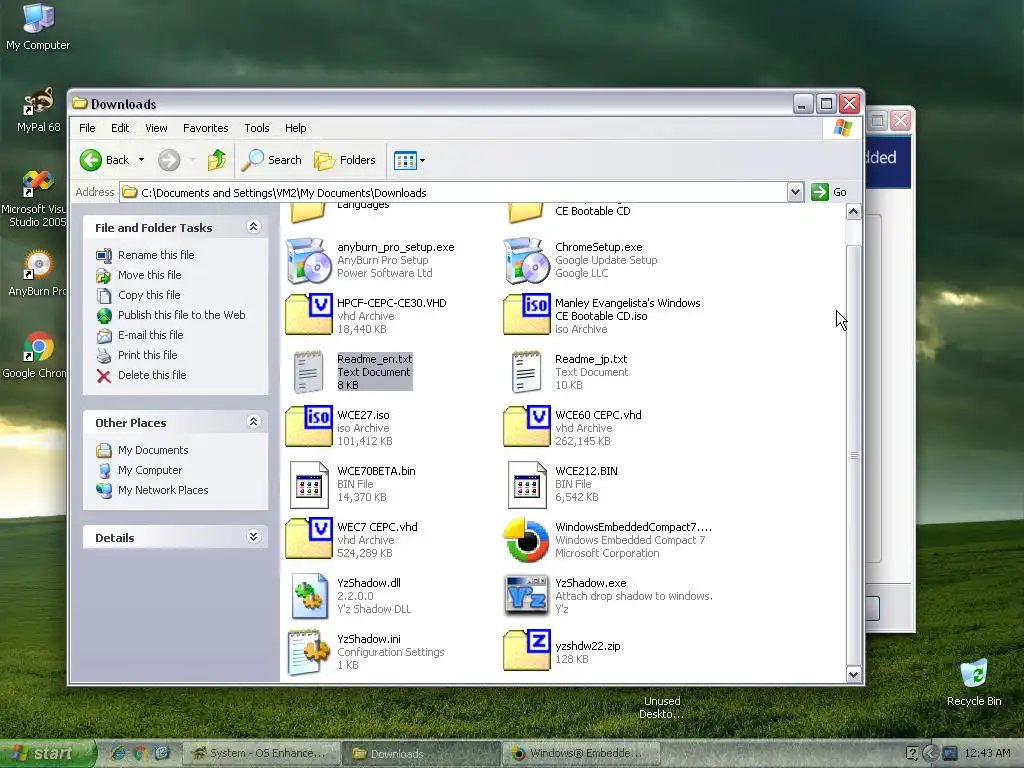The height and width of the screenshot is (768, 1024).
Task: Click the scrollbar up arrow
Action: [x=853, y=212]
